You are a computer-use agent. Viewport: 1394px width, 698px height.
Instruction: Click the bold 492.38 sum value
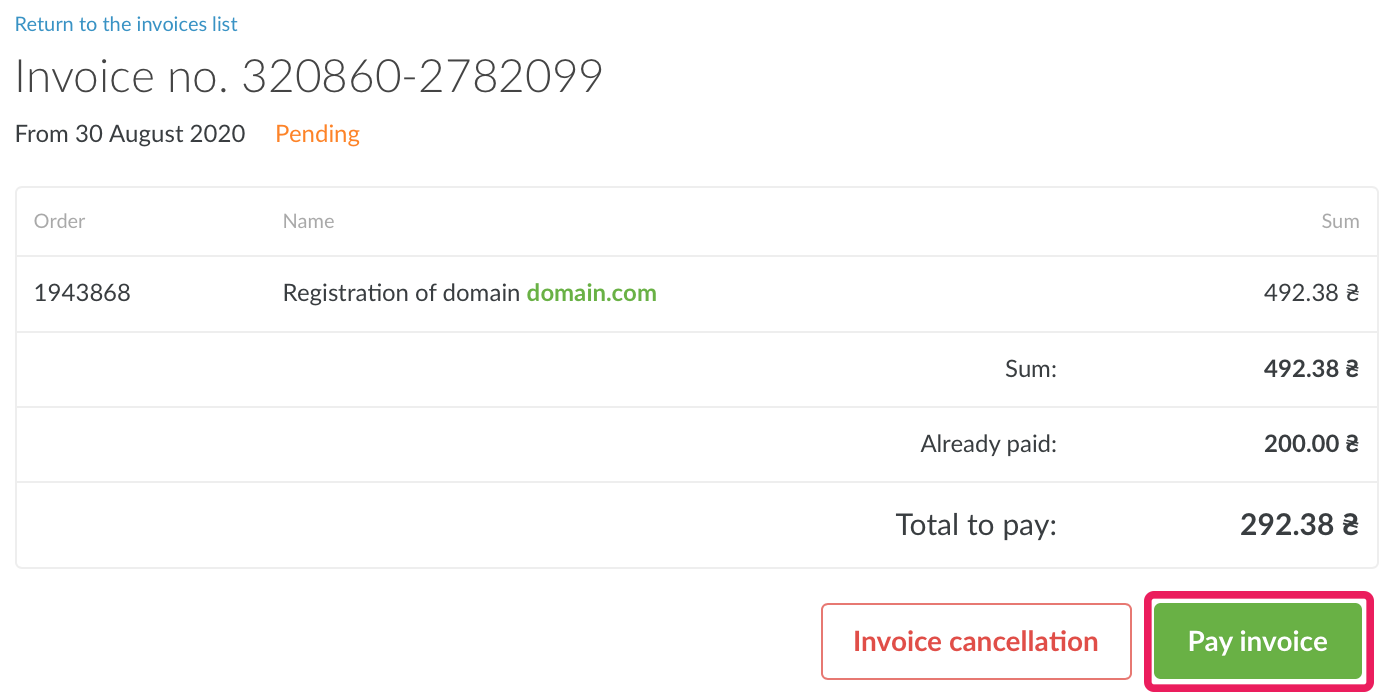(x=1301, y=369)
